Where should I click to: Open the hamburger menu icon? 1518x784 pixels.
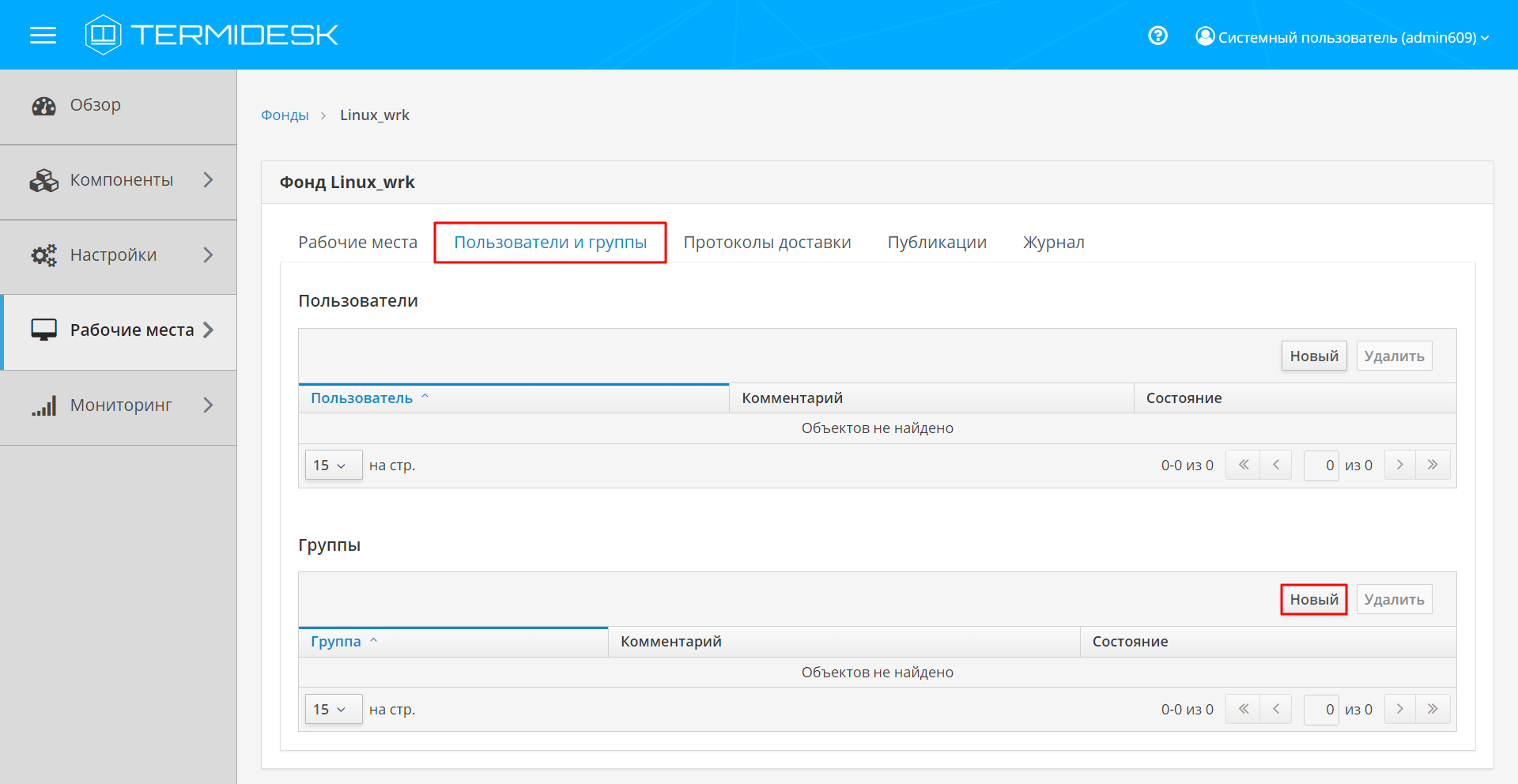(43, 35)
